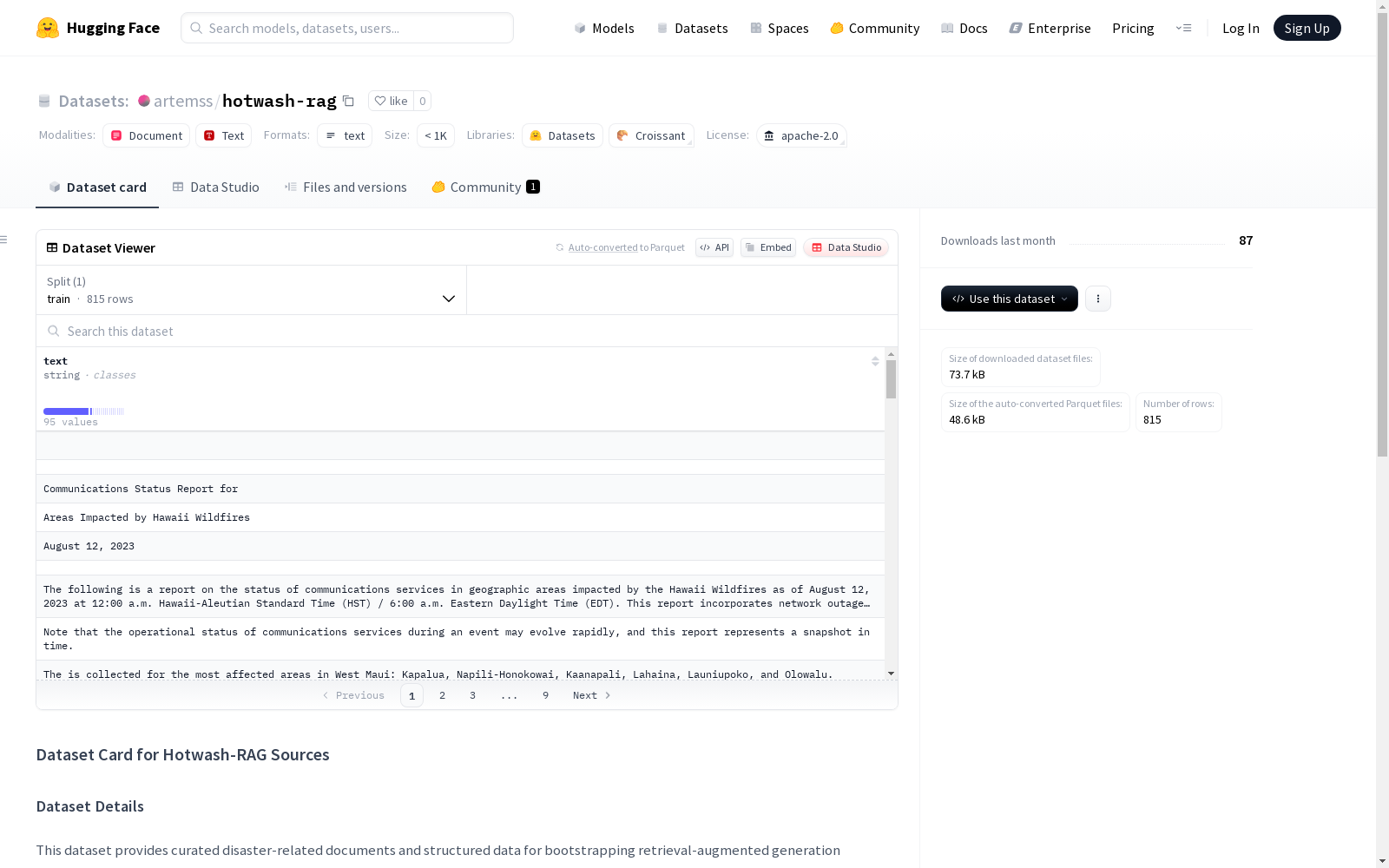
Task: Click the Search this dataset field
Action: tap(467, 332)
